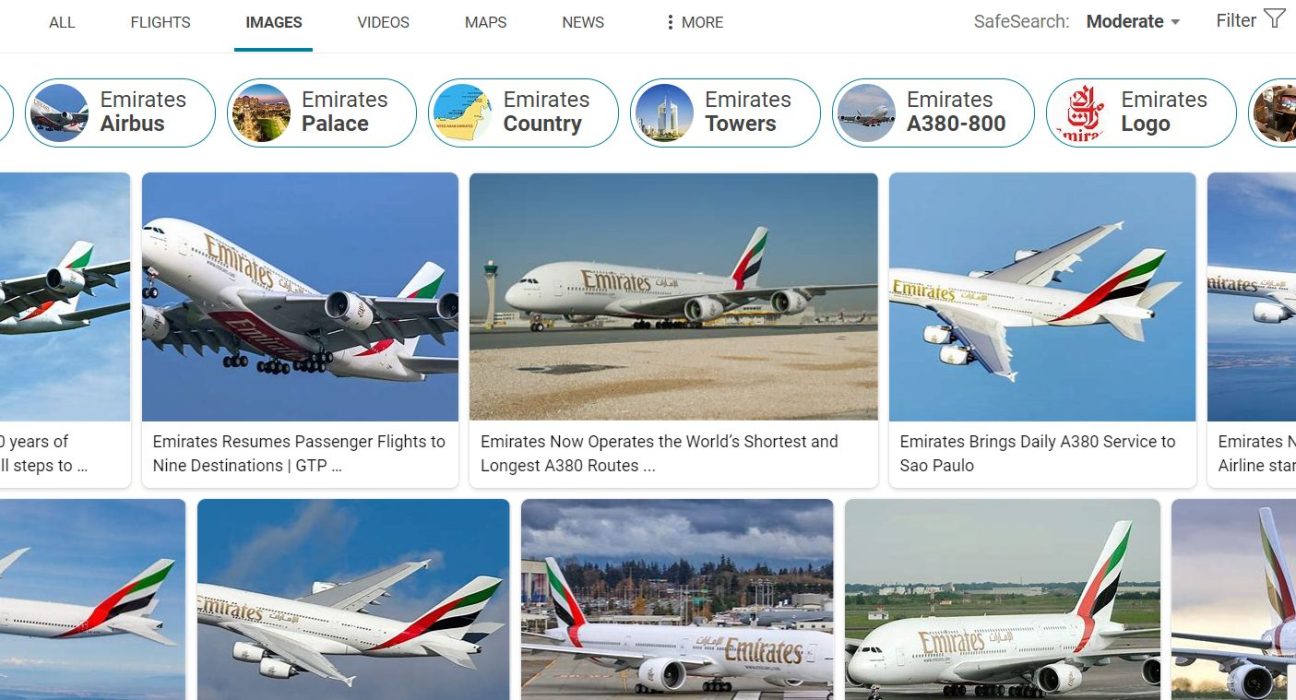Screen dimensions: 1296x700
Task: Open the A380 on runway sand thumbnail
Action: pos(673,296)
